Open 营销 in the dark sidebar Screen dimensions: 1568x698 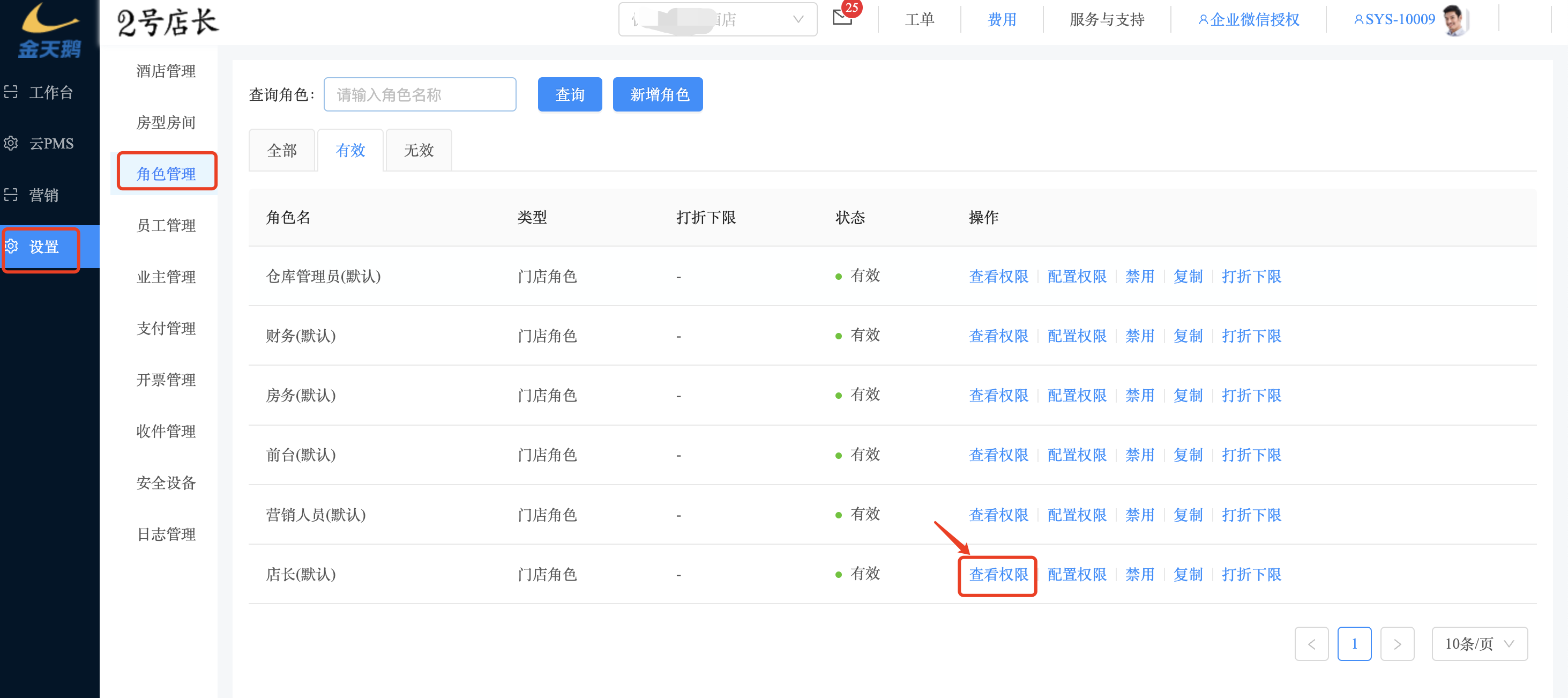50,195
